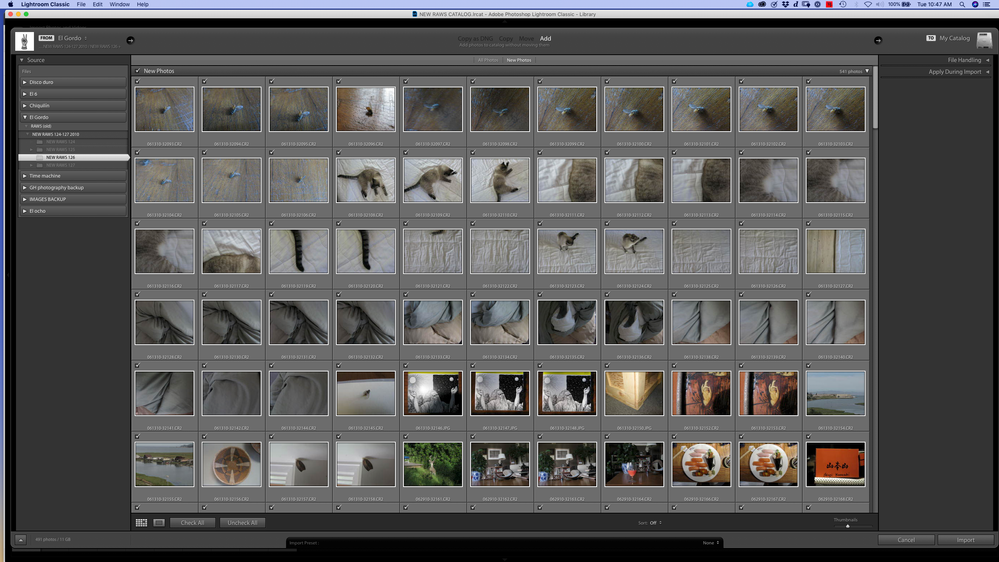Image resolution: width=999 pixels, height=562 pixels.
Task: Click the show fewer options arrow button
Action: (x=20, y=540)
